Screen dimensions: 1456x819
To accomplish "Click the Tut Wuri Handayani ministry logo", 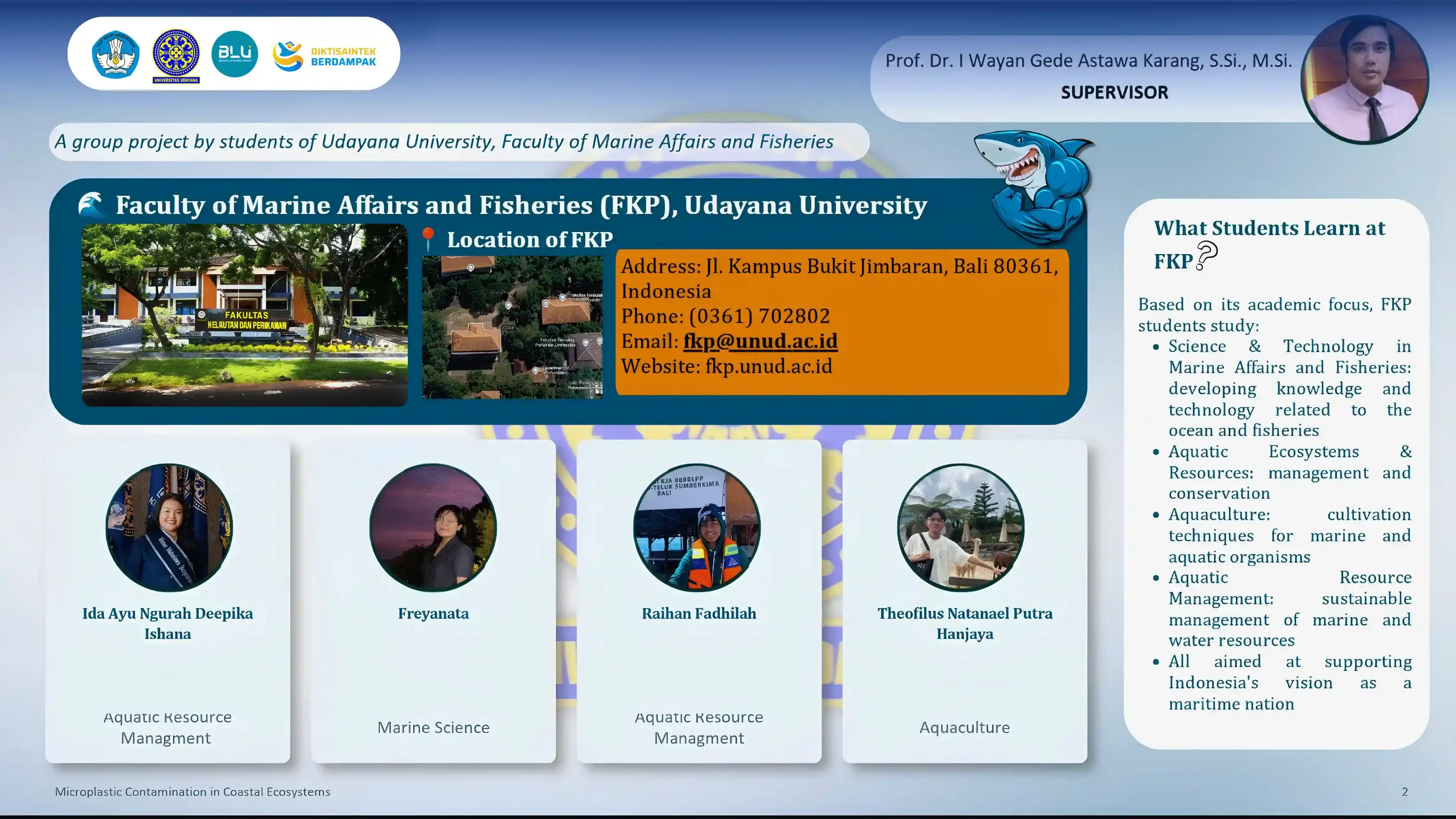I will pyautogui.click(x=115, y=54).
